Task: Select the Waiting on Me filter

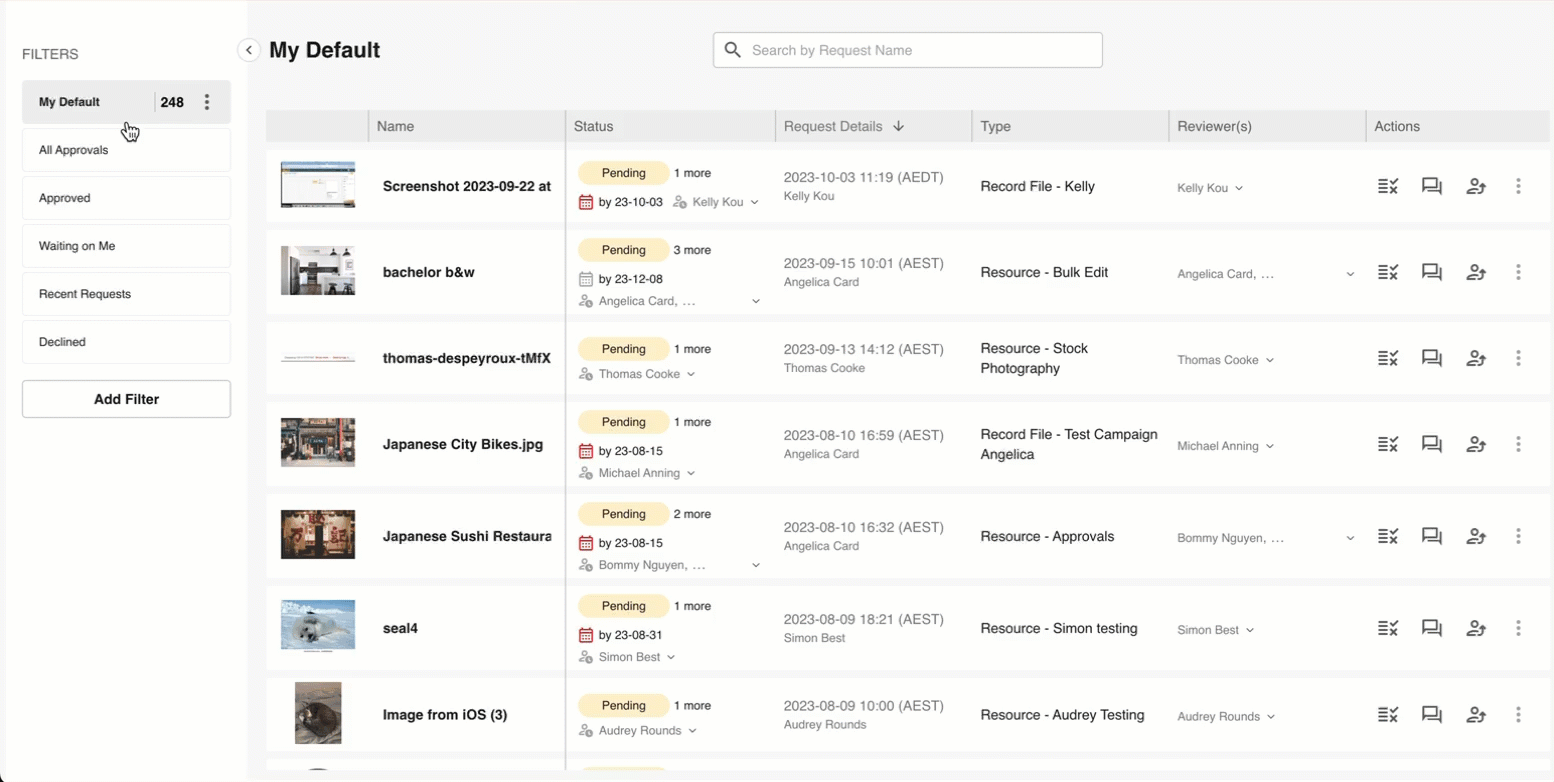Action: point(126,246)
